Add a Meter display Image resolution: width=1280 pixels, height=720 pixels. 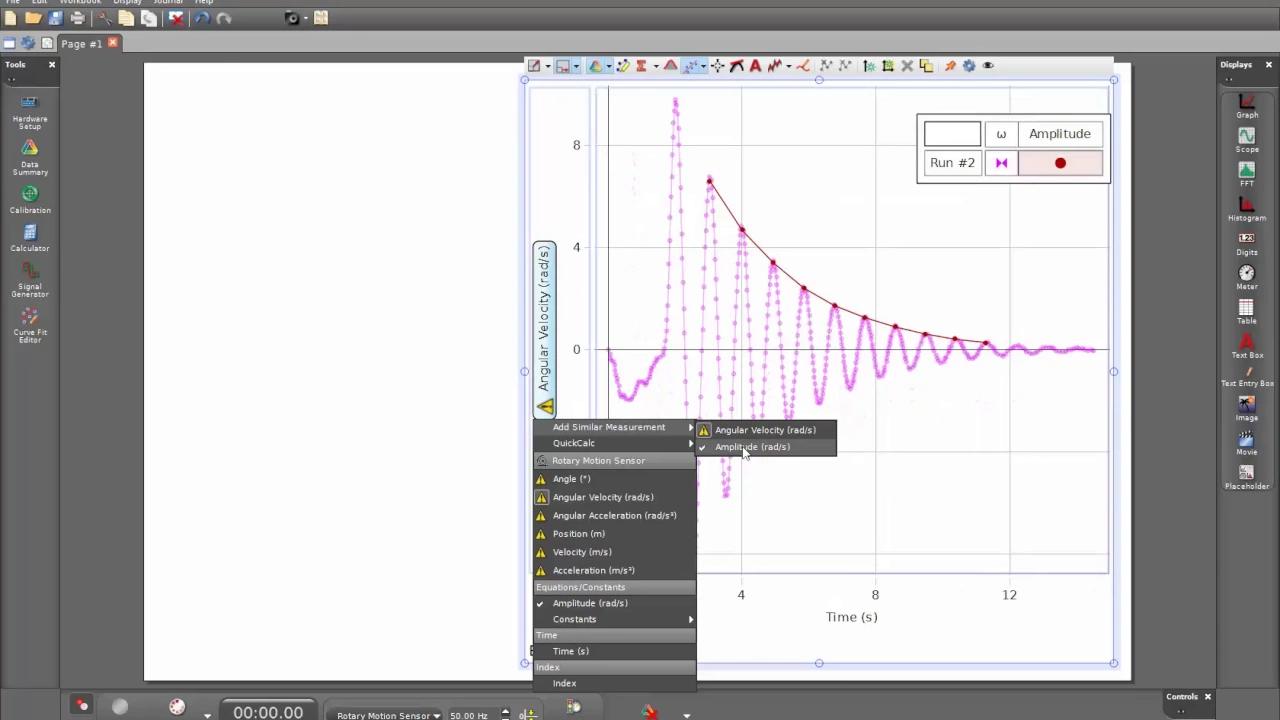point(1246,277)
